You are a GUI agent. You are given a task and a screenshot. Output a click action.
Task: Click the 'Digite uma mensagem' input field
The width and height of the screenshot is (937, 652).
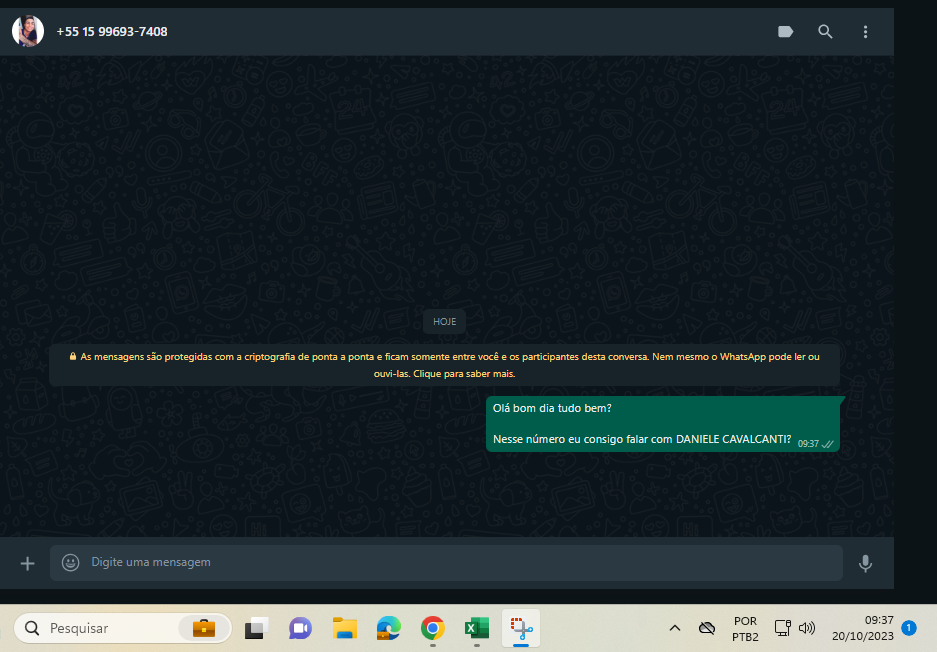click(450, 563)
